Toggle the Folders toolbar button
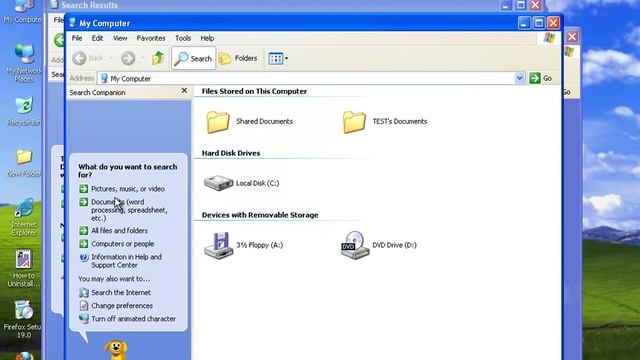640x360 pixels. point(238,58)
